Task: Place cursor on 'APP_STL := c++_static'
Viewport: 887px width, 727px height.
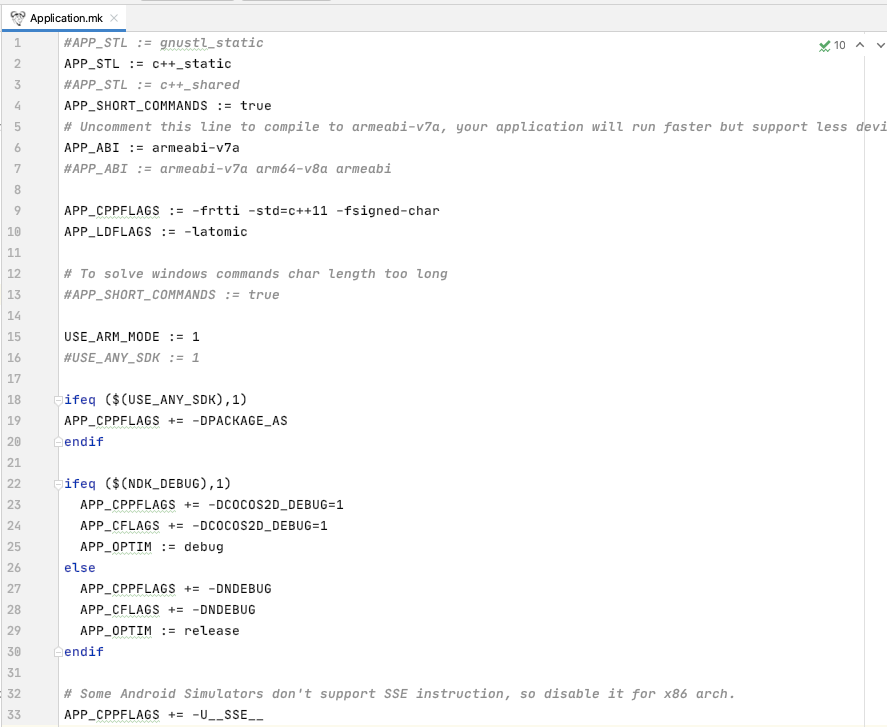Action: coord(148,64)
